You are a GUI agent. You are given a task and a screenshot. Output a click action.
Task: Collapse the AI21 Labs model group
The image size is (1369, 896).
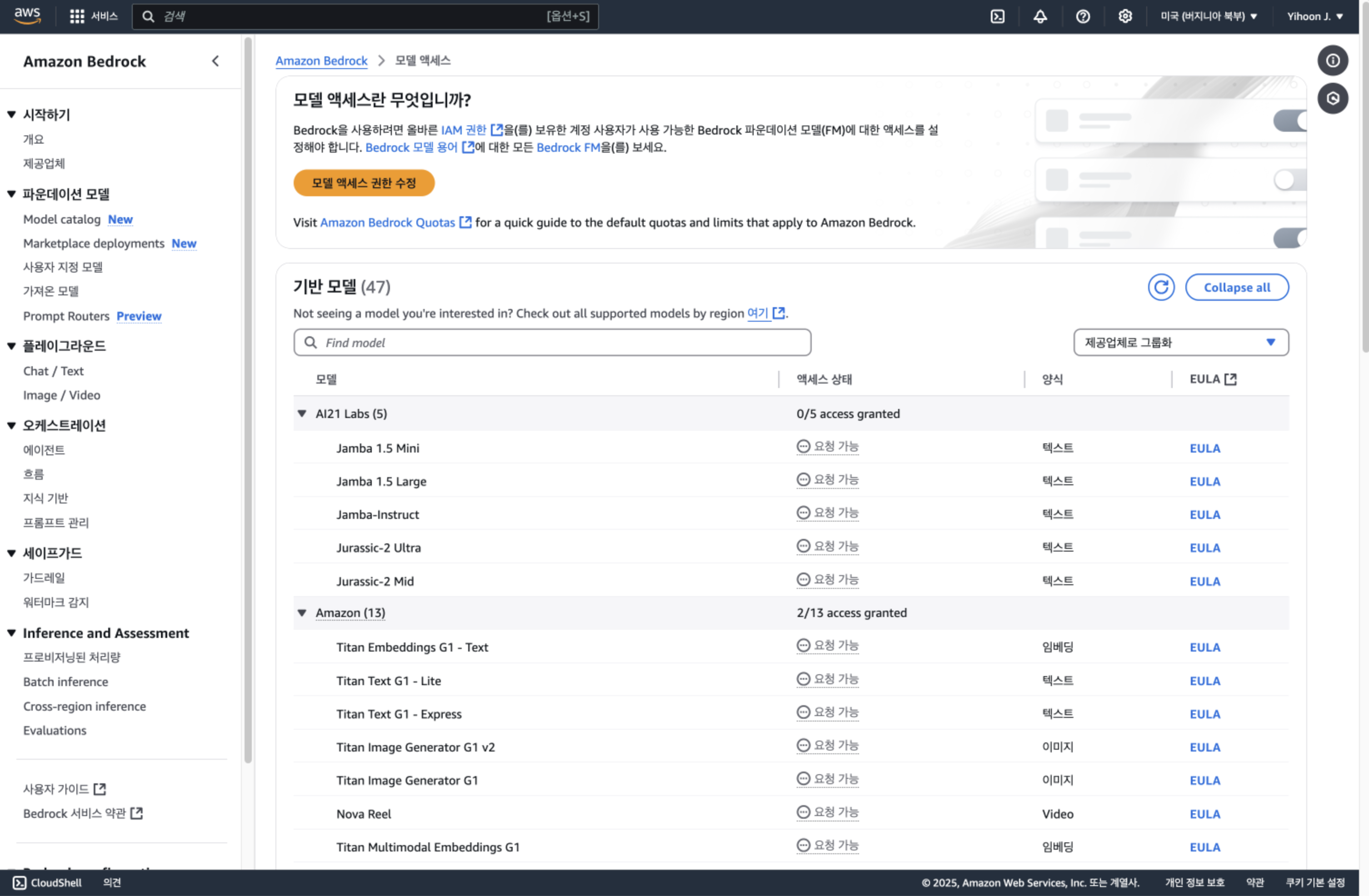(302, 413)
